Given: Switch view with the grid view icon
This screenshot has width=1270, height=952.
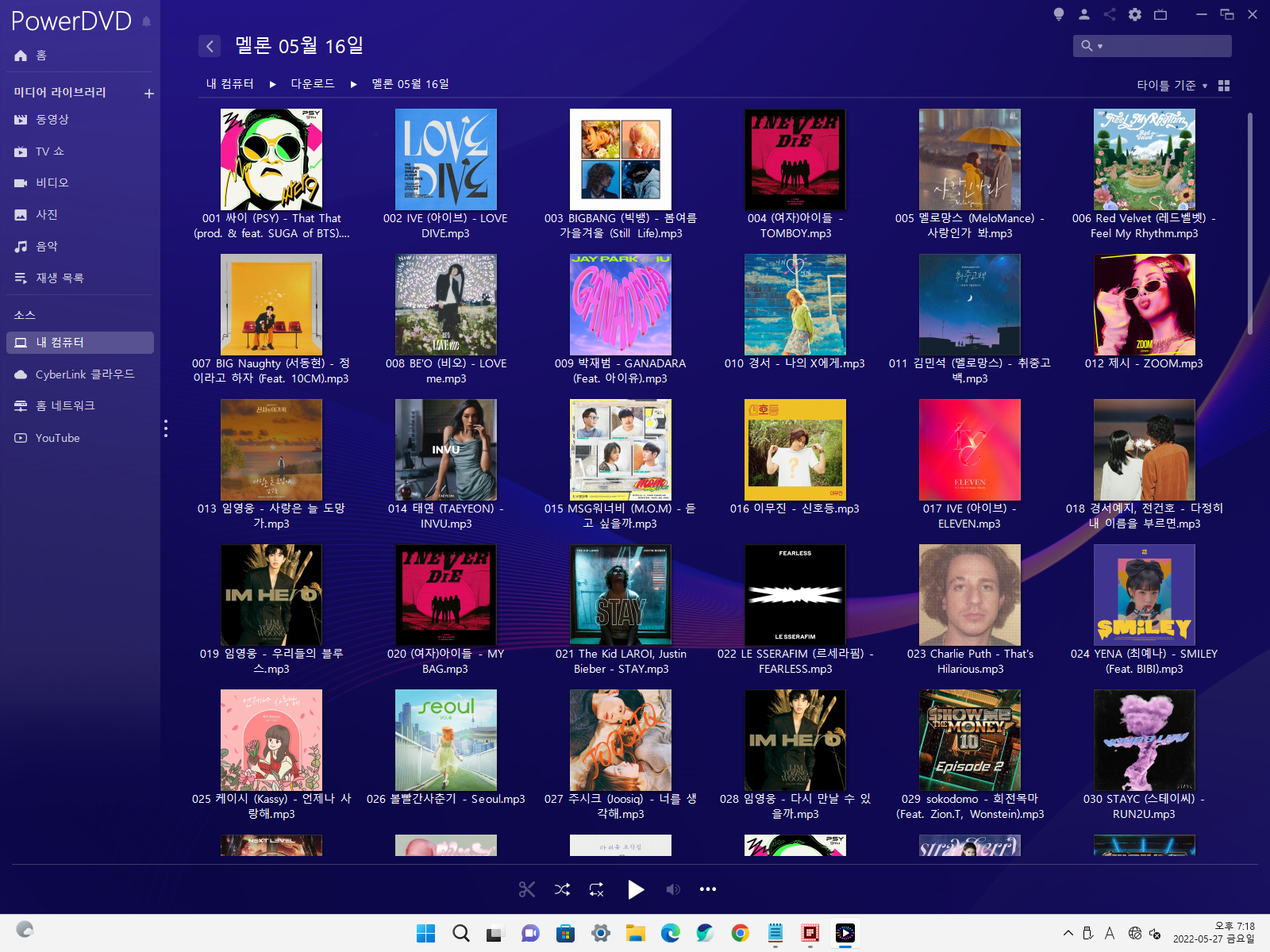Looking at the screenshot, I should pos(1224,86).
